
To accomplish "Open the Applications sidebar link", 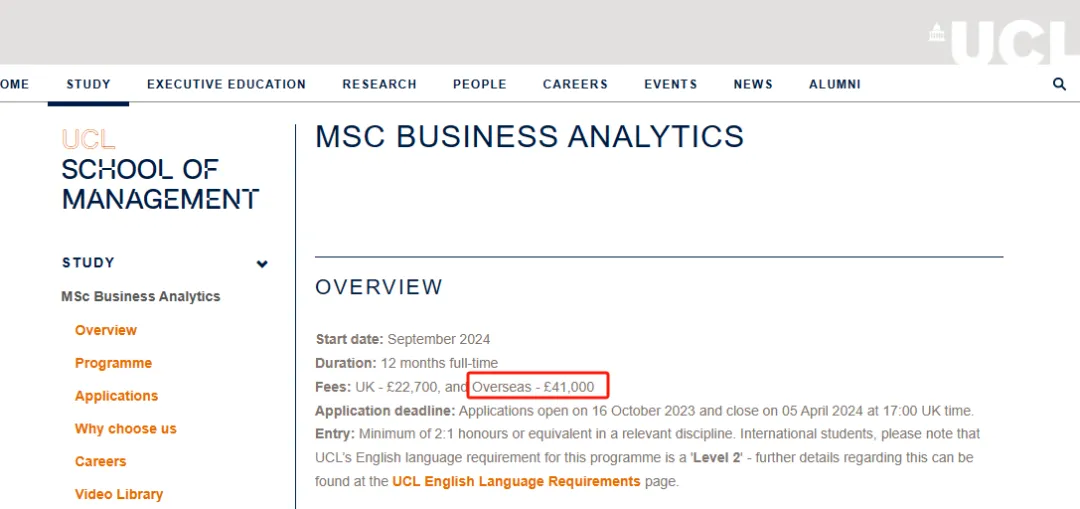I will click(116, 396).
